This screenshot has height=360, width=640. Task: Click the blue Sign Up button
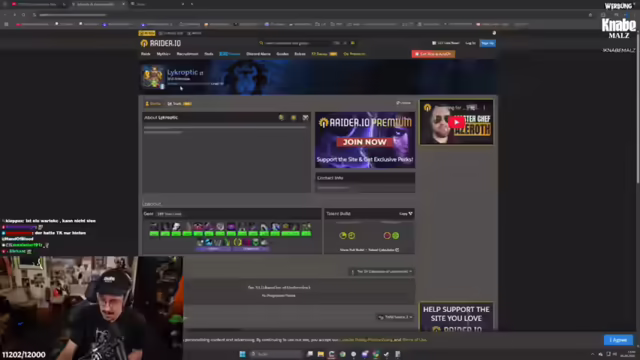click(x=487, y=43)
